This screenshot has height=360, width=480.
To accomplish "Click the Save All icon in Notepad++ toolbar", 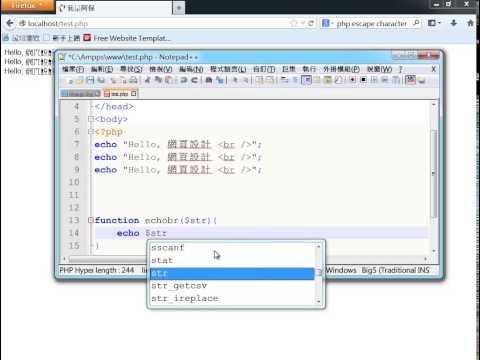I will point(101,80).
